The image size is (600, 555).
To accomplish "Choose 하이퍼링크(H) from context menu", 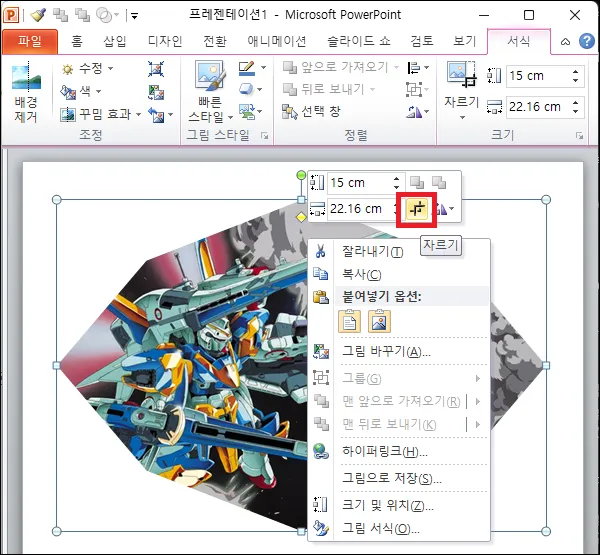I will [399, 451].
